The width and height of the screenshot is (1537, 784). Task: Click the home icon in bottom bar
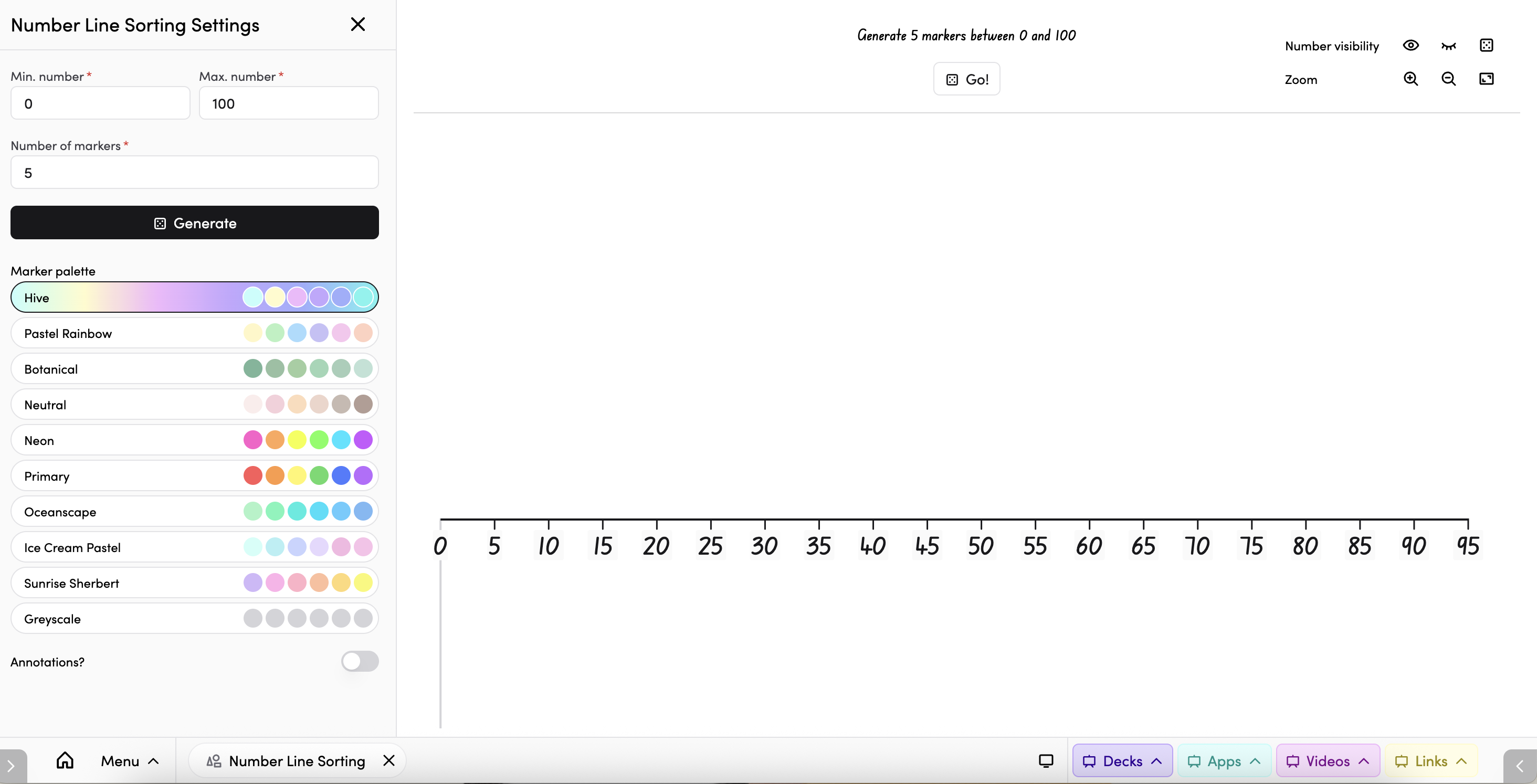coord(65,760)
